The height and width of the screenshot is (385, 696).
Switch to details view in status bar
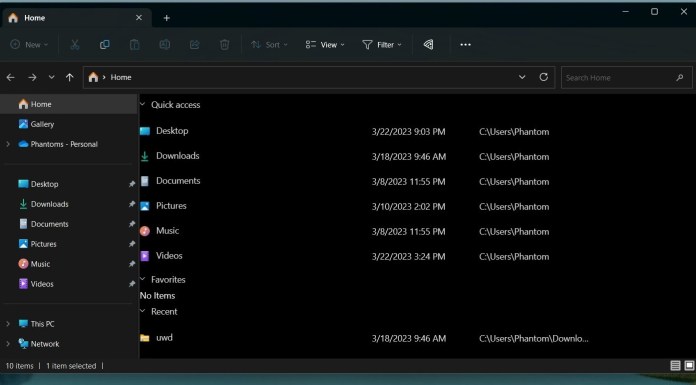(x=675, y=365)
